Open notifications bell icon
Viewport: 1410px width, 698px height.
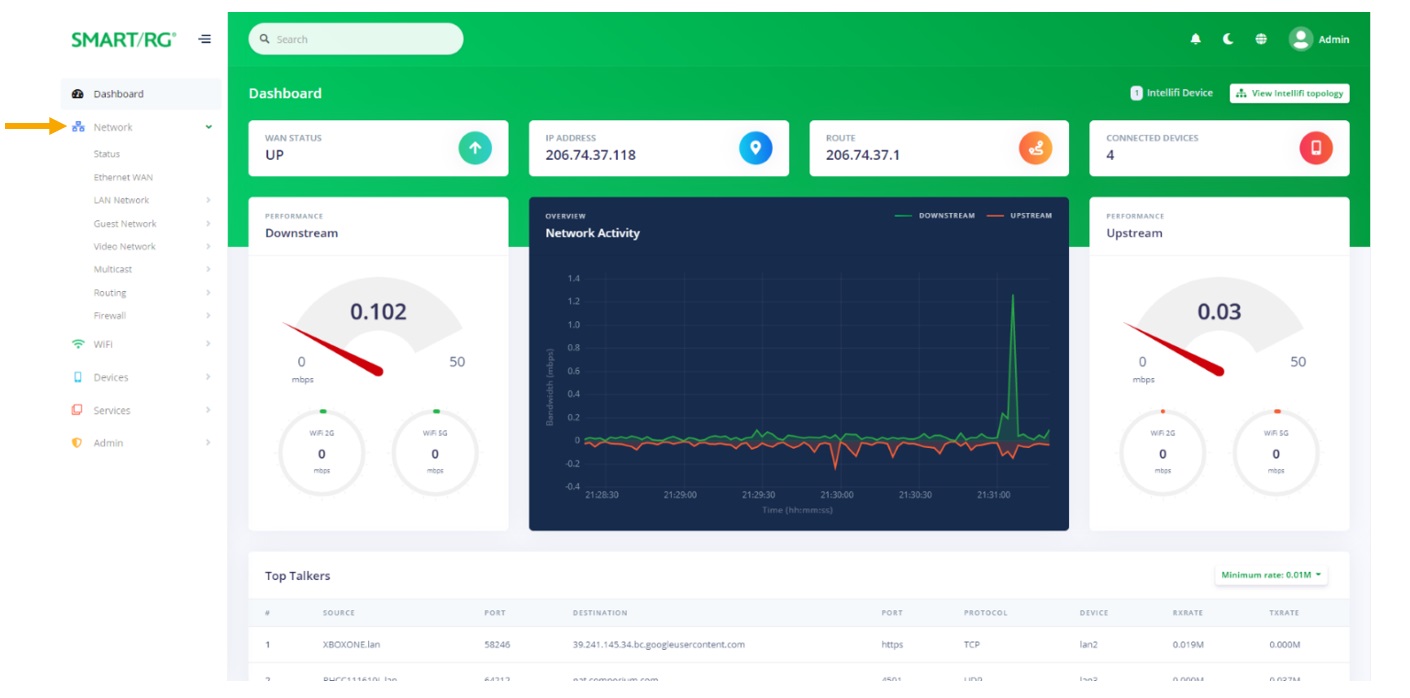pos(1195,40)
